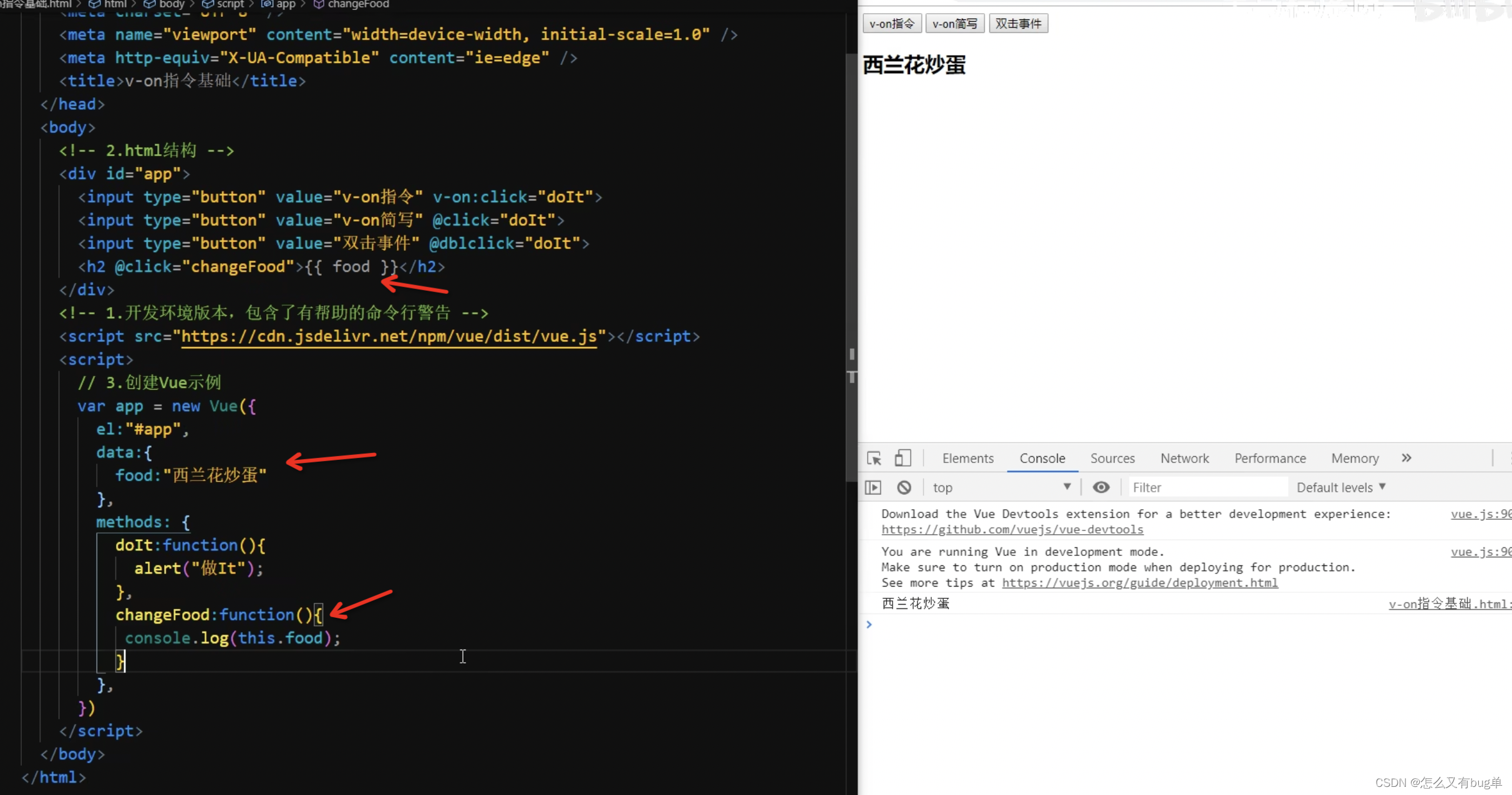Toggle the device toolbar icon

[x=903, y=459]
